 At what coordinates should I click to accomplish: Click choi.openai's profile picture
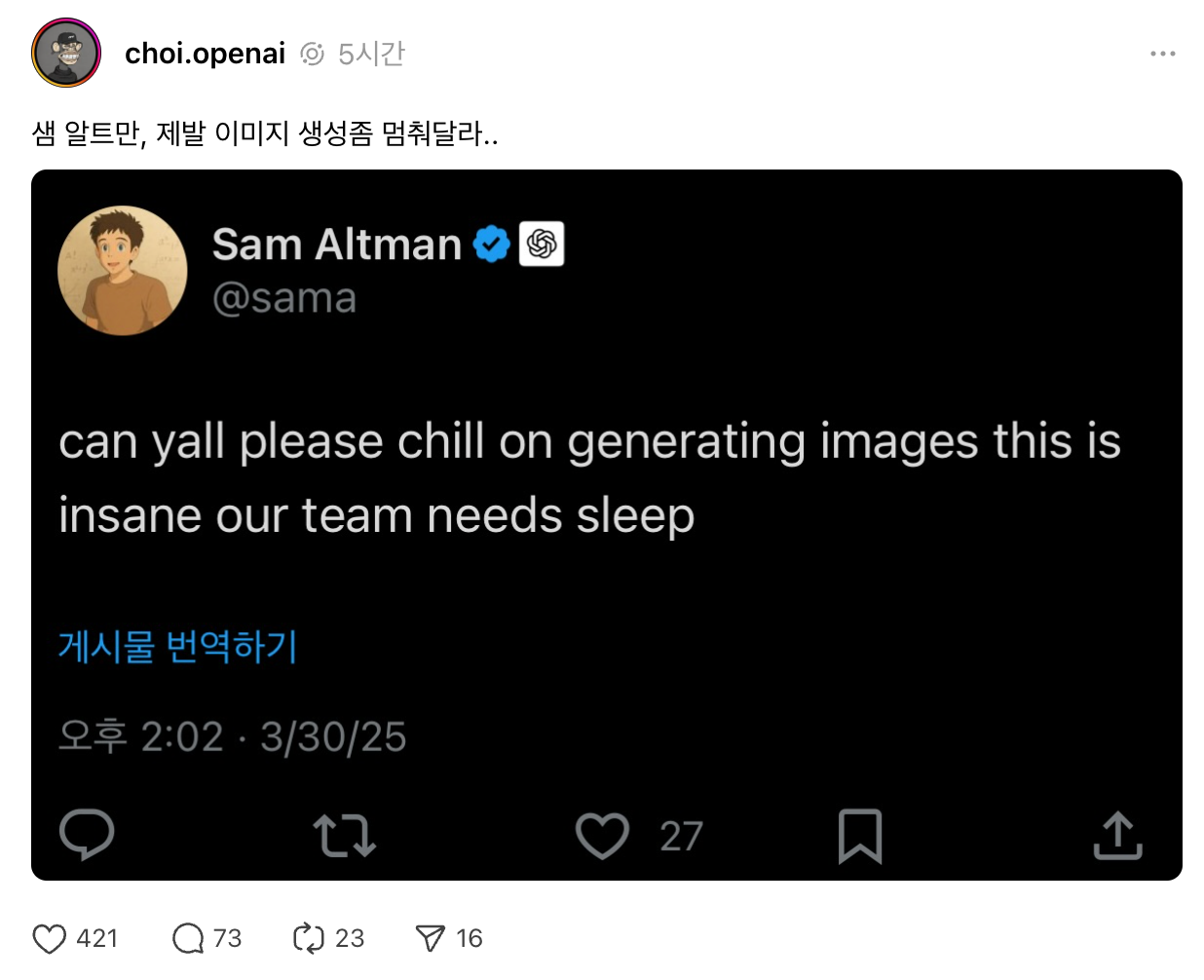(64, 54)
